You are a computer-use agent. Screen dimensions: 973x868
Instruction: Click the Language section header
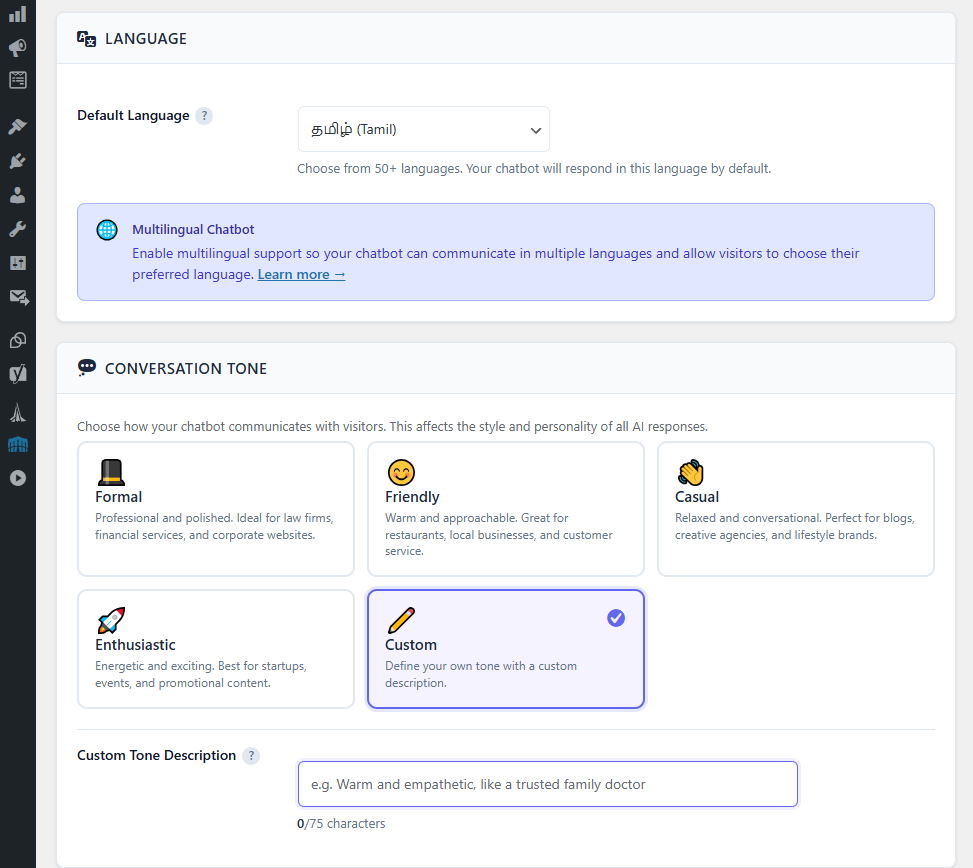146,38
